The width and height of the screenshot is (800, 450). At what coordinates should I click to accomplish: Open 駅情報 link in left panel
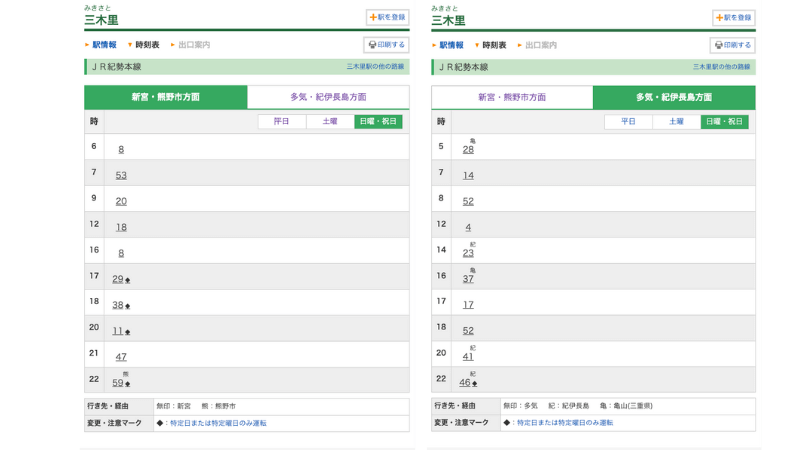[104, 45]
